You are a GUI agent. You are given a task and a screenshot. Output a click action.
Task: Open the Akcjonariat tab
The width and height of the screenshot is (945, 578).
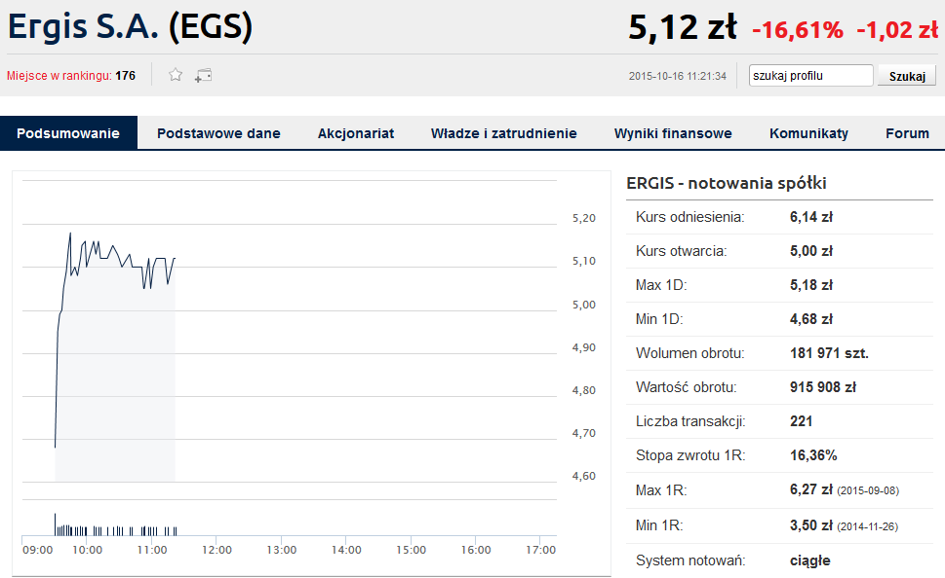[356, 133]
